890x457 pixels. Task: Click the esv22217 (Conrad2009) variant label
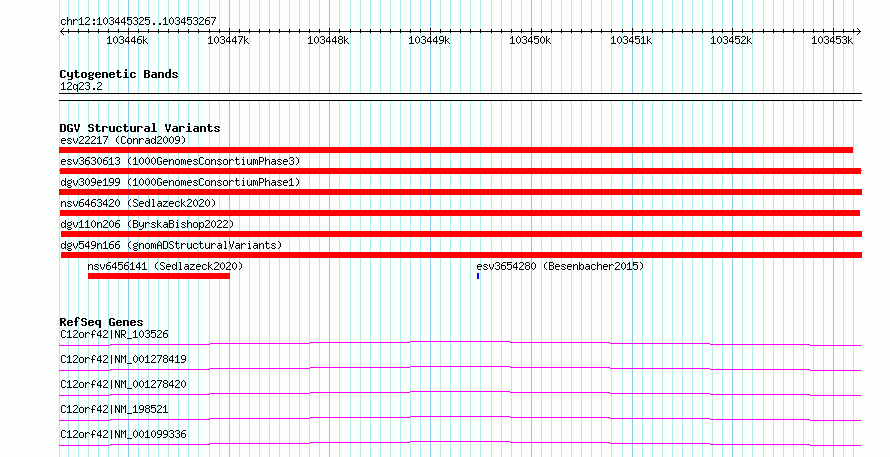123,140
